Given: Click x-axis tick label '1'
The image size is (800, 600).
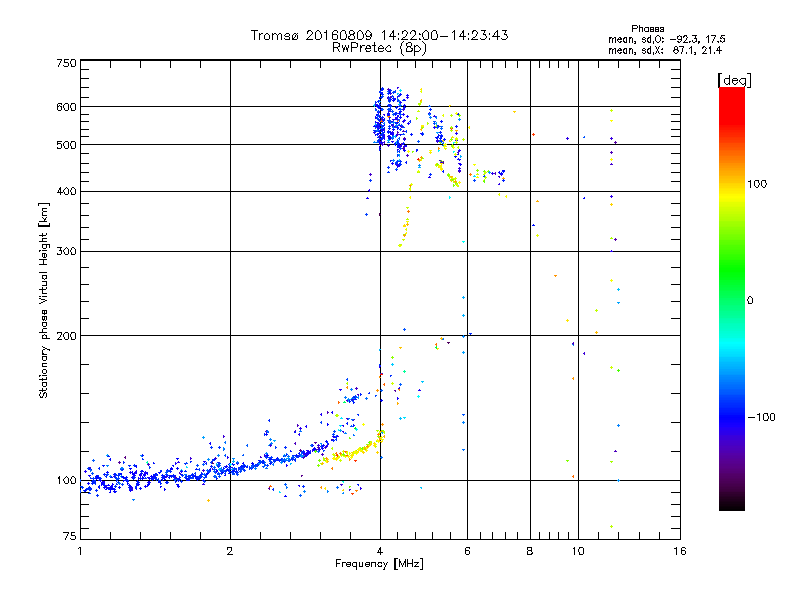Looking at the screenshot, I should click(x=80, y=551).
